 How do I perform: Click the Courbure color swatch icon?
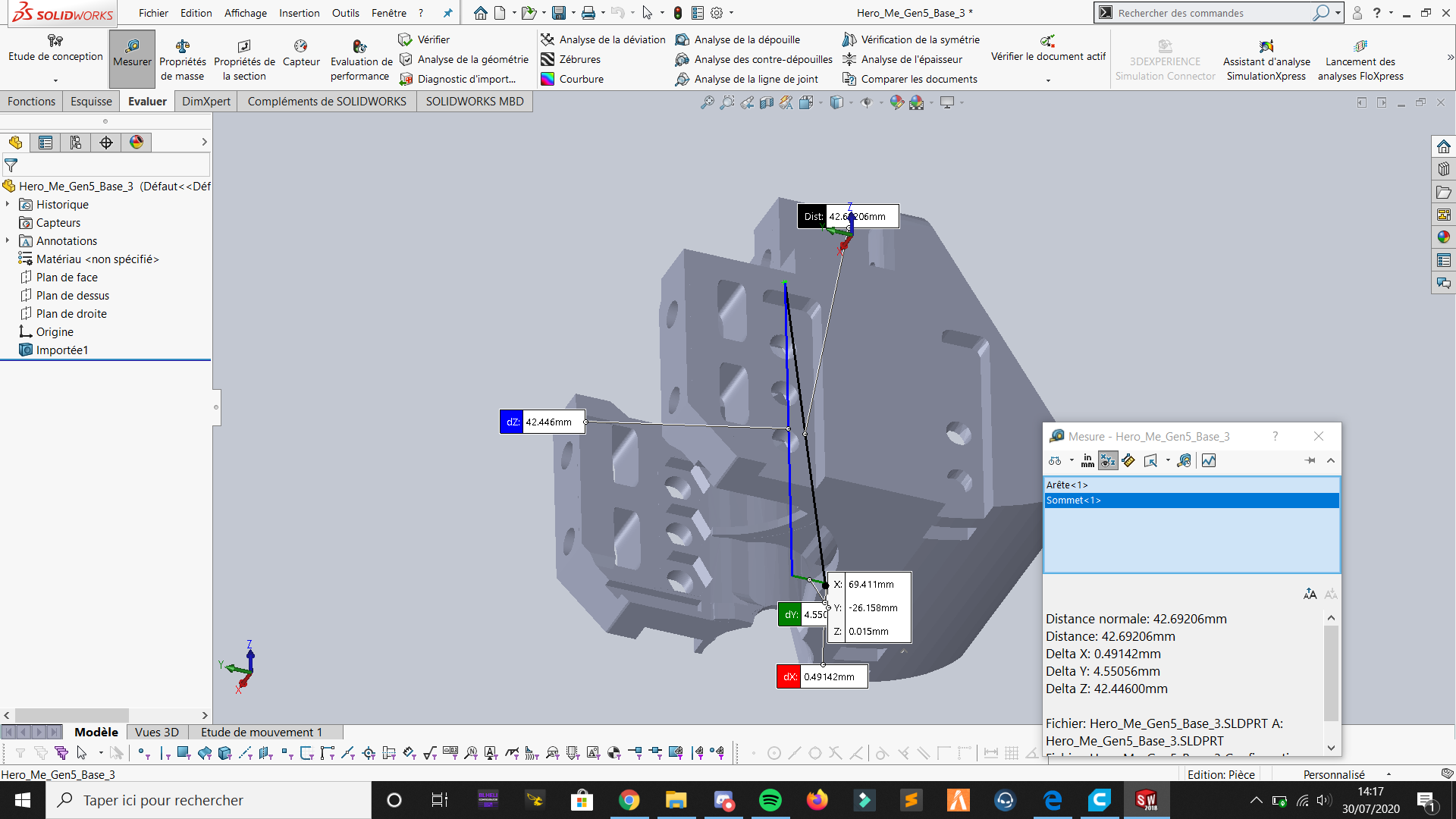point(548,79)
